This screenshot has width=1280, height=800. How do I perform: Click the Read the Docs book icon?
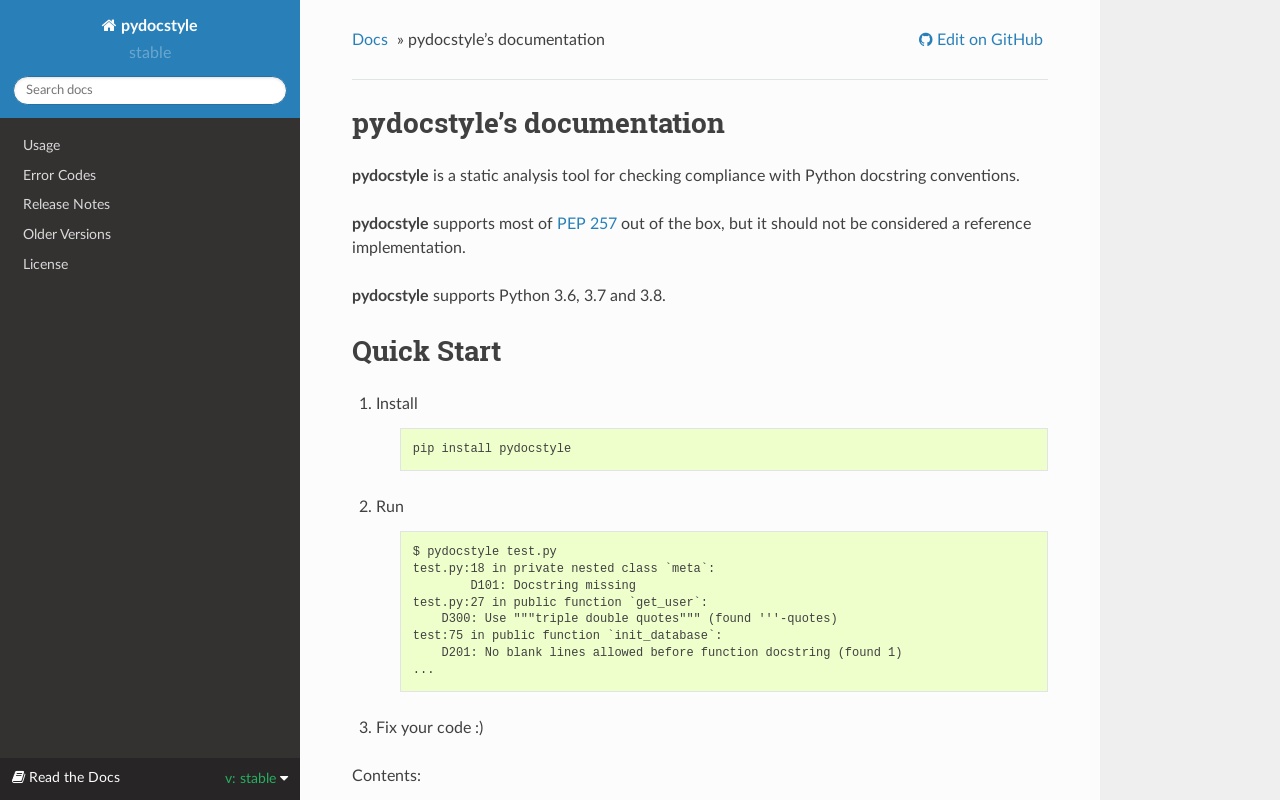pyautogui.click(x=18, y=778)
